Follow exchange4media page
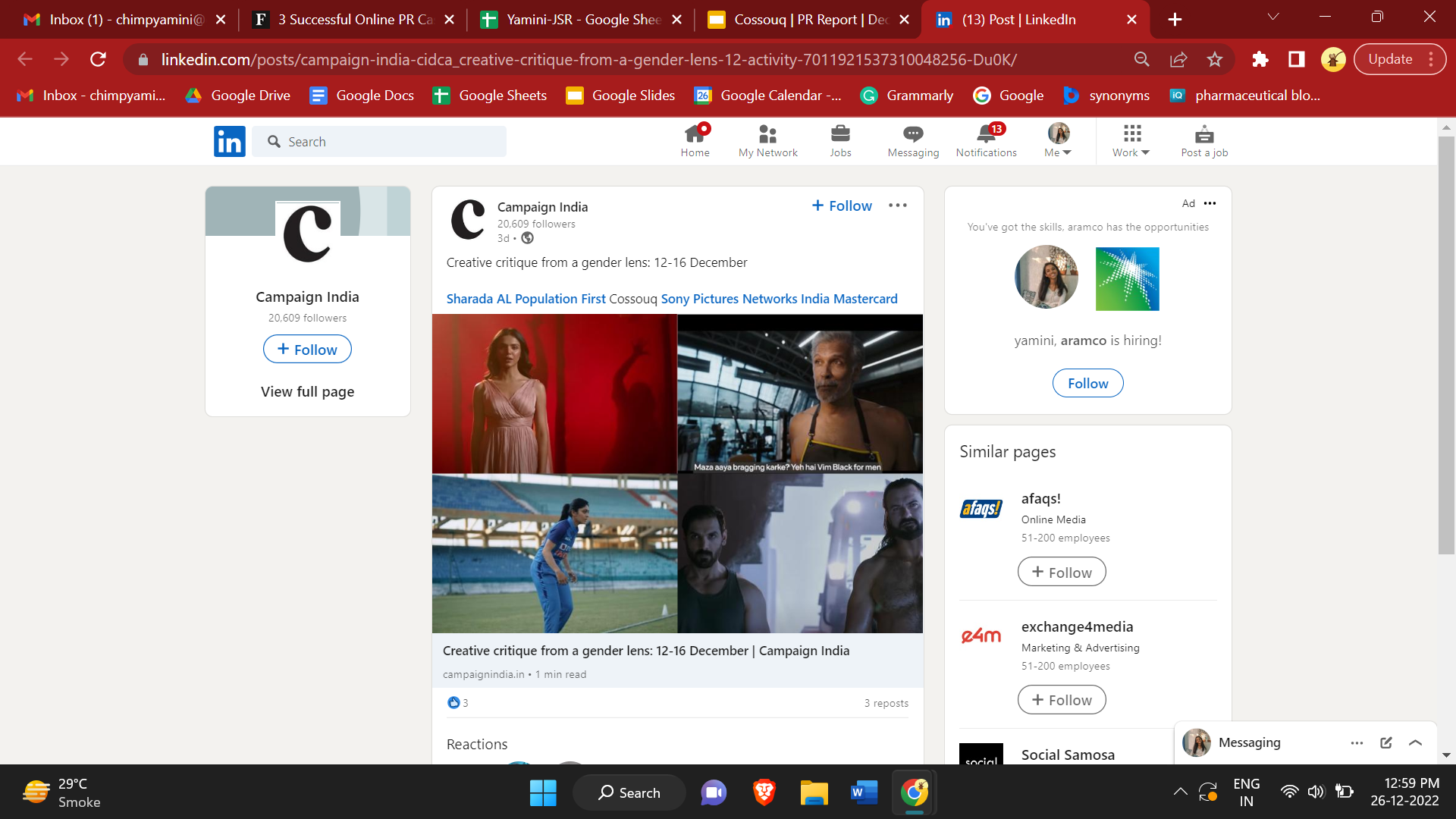Image resolution: width=1456 pixels, height=819 pixels. point(1061,700)
